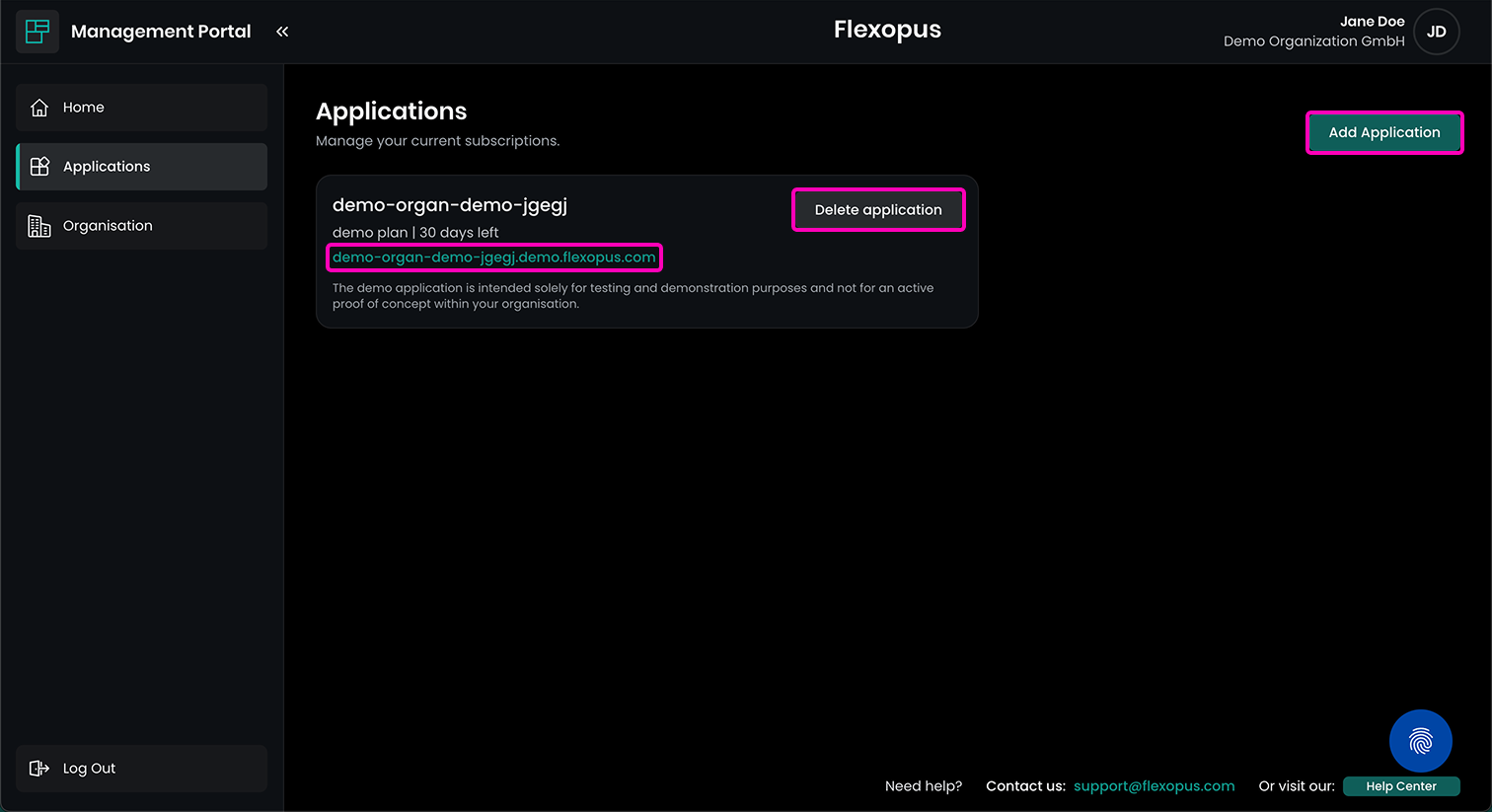The image size is (1492, 812).
Task: Go to Home in the sidebar
Action: pyautogui.click(x=84, y=108)
